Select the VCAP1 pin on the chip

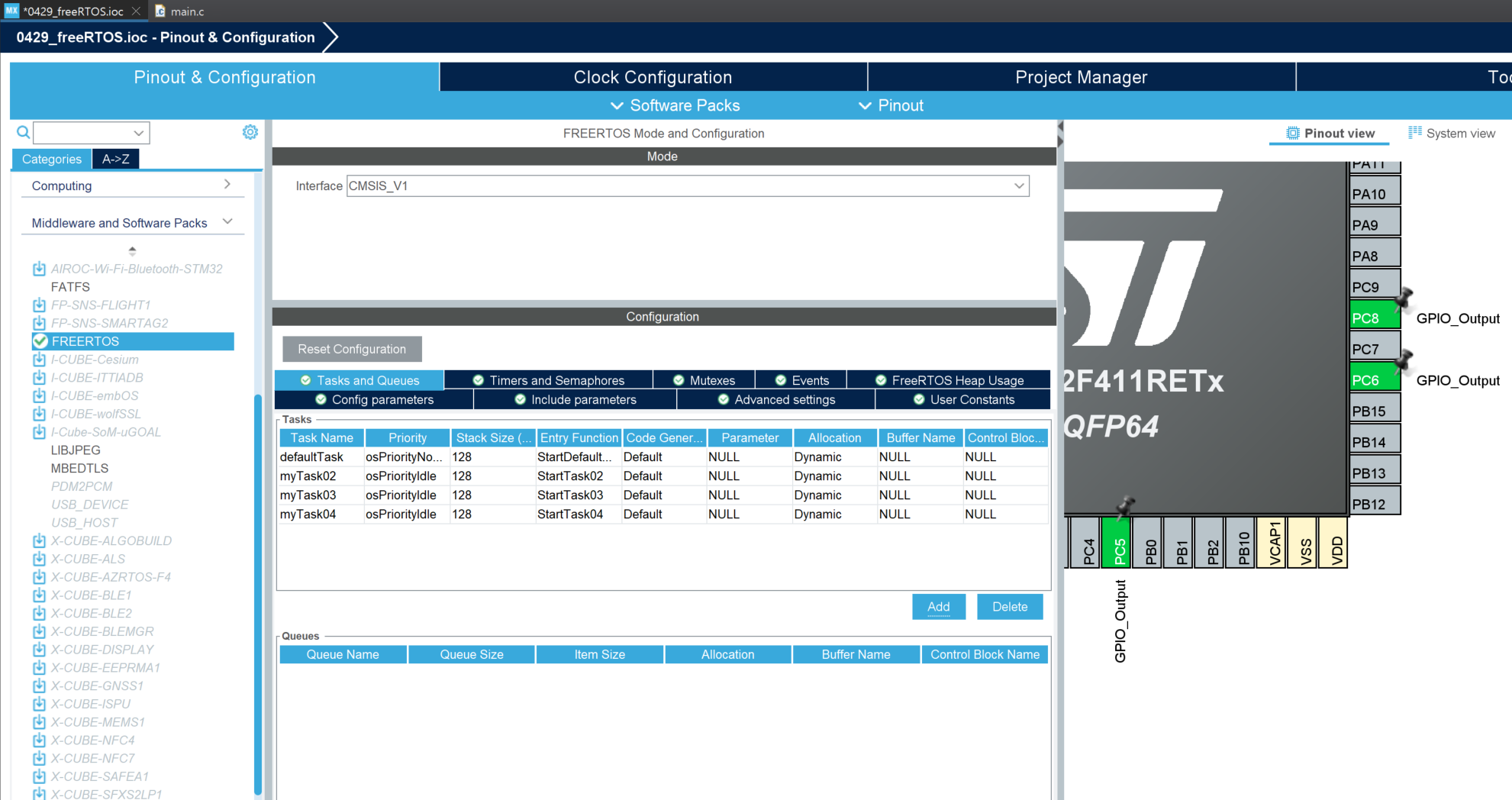(x=1272, y=543)
